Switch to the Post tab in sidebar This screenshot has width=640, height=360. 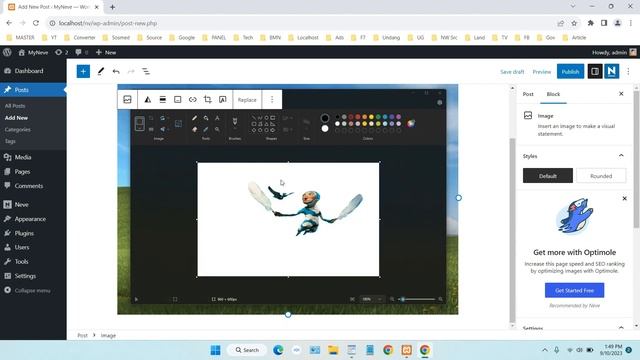(528, 94)
